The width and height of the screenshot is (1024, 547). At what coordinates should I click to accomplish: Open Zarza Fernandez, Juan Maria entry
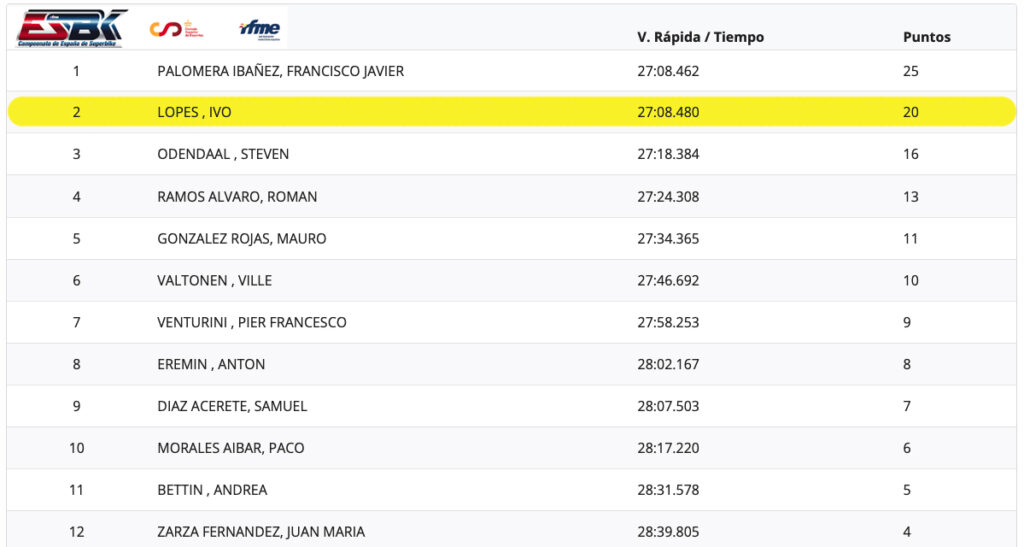261,532
